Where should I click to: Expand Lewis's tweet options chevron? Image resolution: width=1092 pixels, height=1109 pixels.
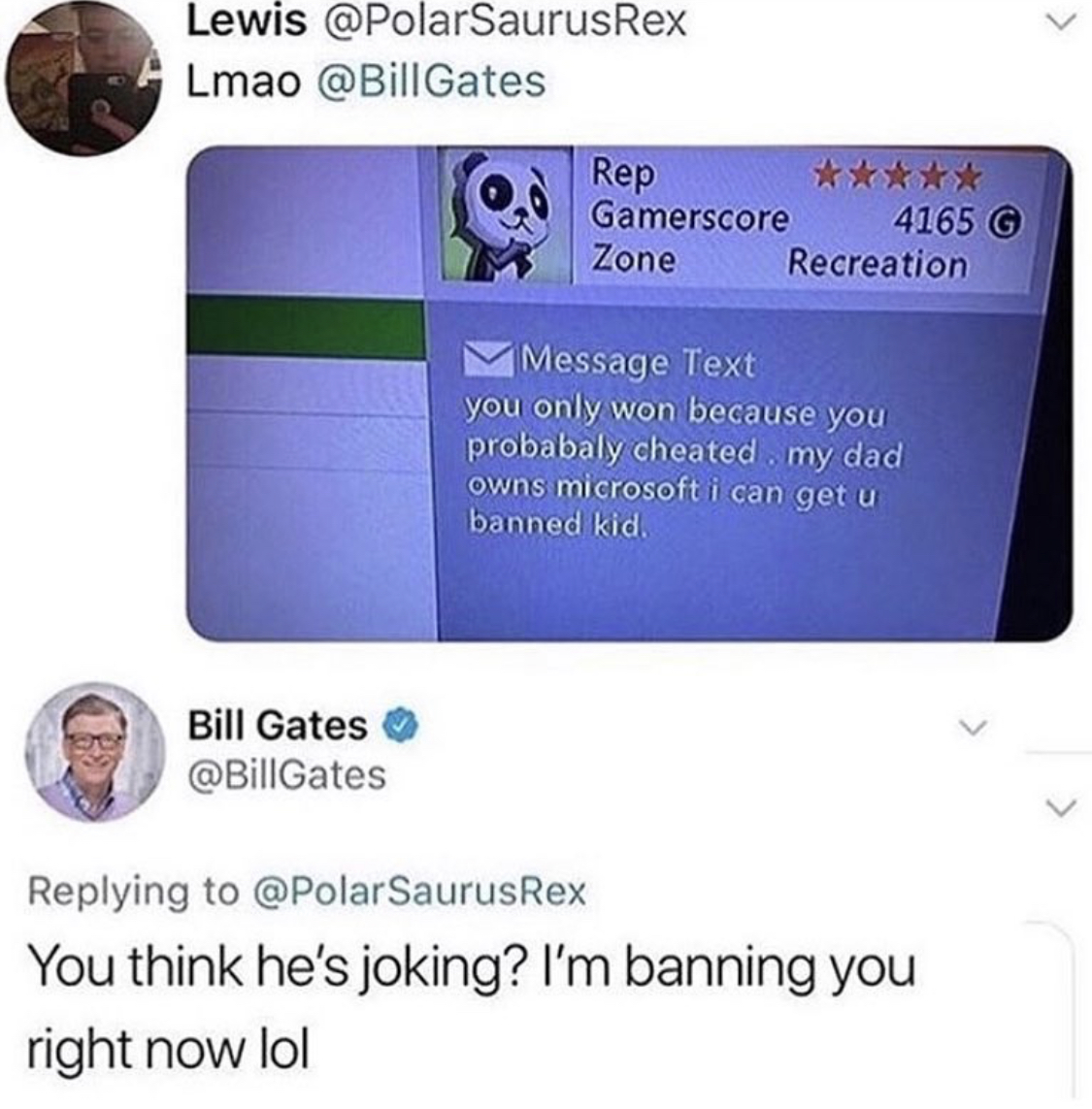tap(1061, 22)
